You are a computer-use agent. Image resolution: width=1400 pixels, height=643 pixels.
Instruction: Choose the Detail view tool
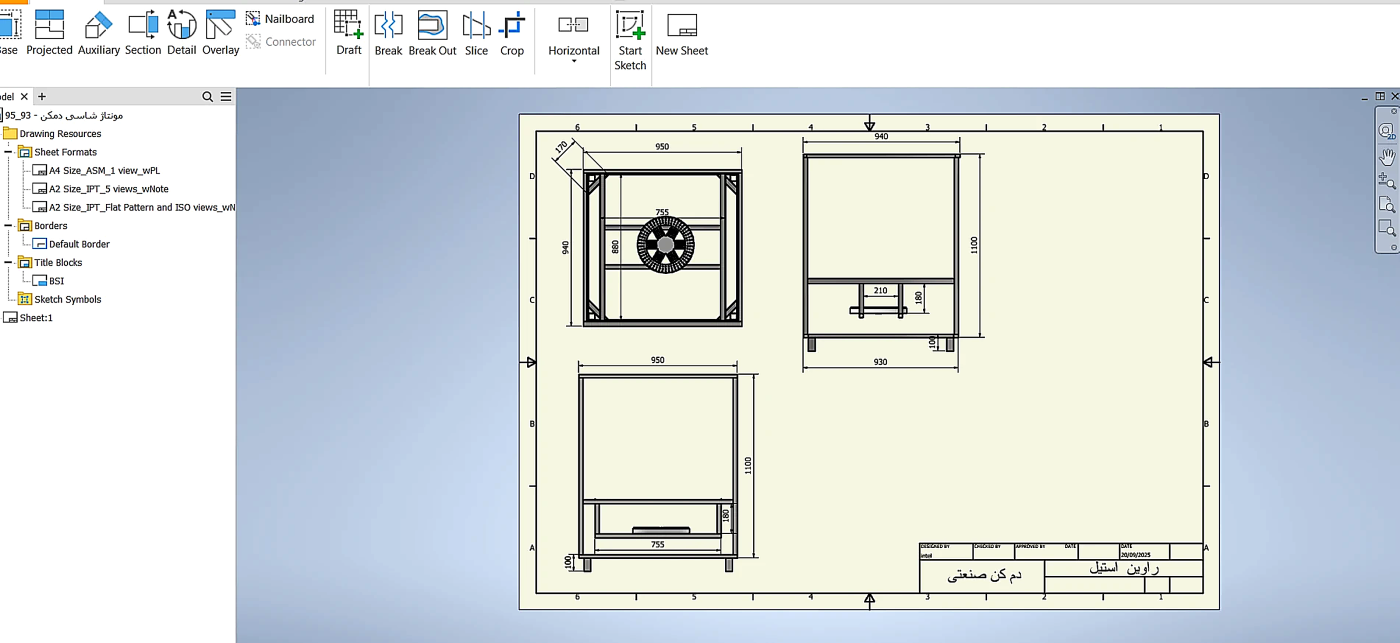pyautogui.click(x=182, y=33)
